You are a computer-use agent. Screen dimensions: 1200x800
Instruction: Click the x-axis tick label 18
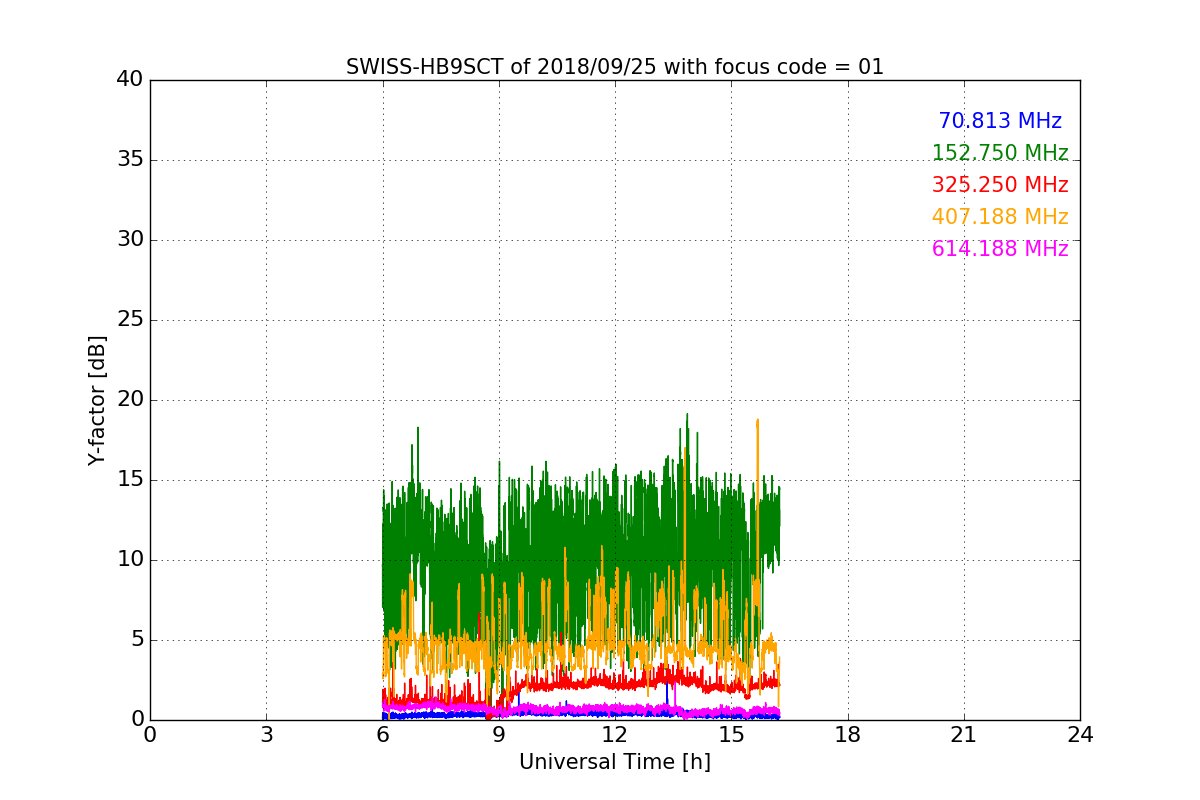(848, 735)
